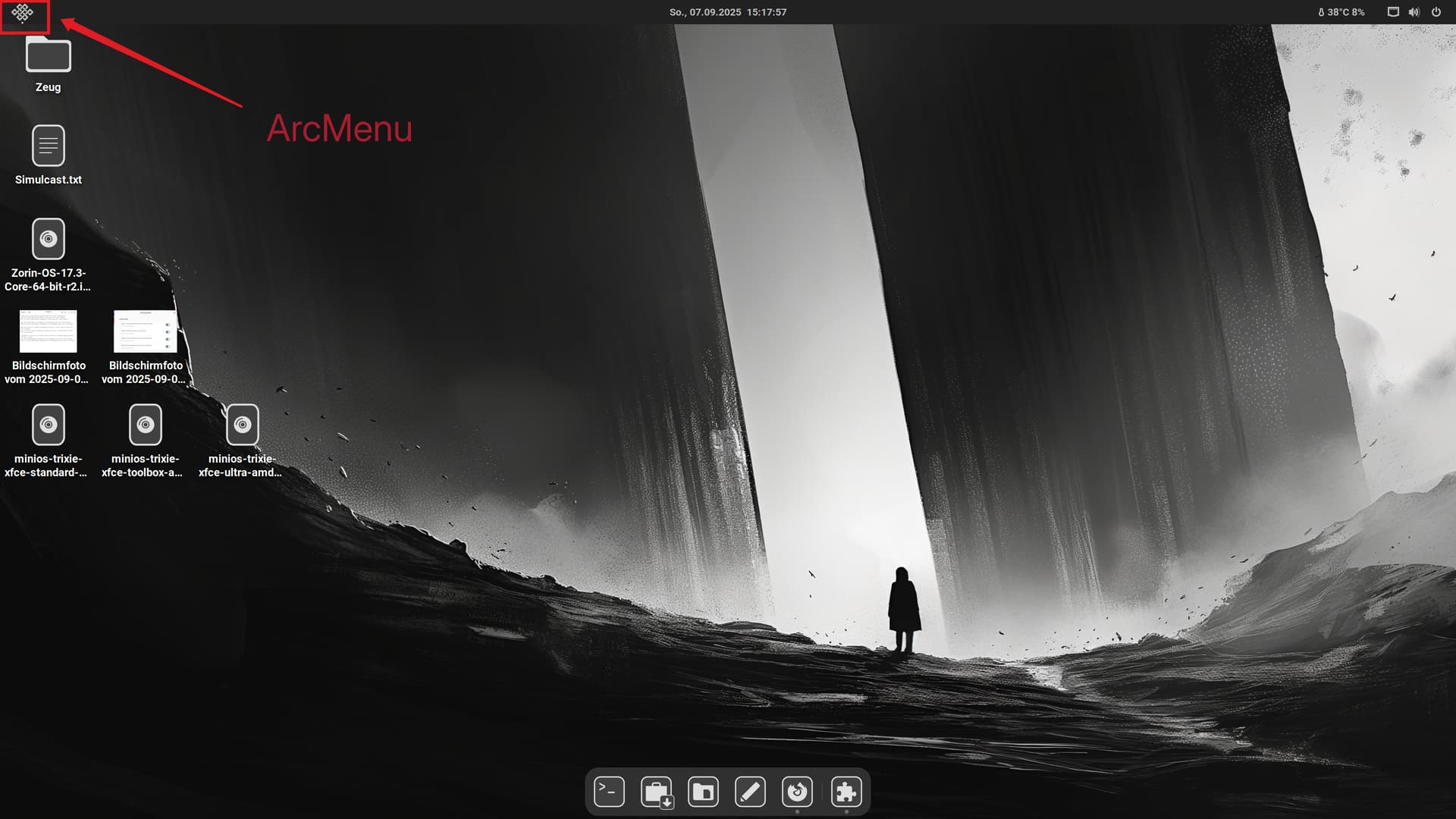Screen dimensions: 1456x819
Task: Click the wired network status icon
Action: pos(1393,12)
